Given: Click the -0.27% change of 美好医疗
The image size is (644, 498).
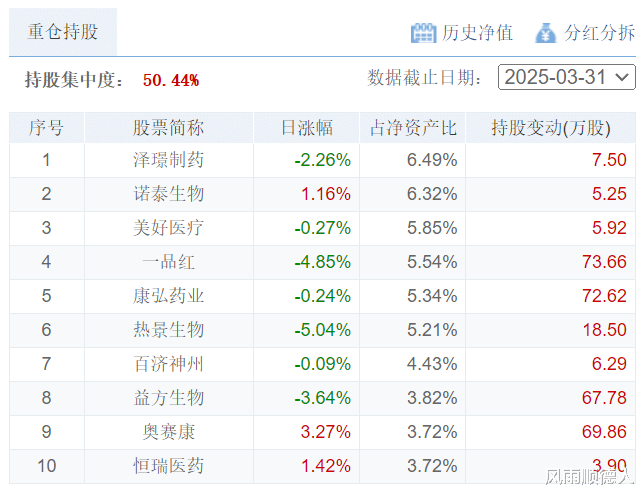Looking at the screenshot, I should point(322,228).
